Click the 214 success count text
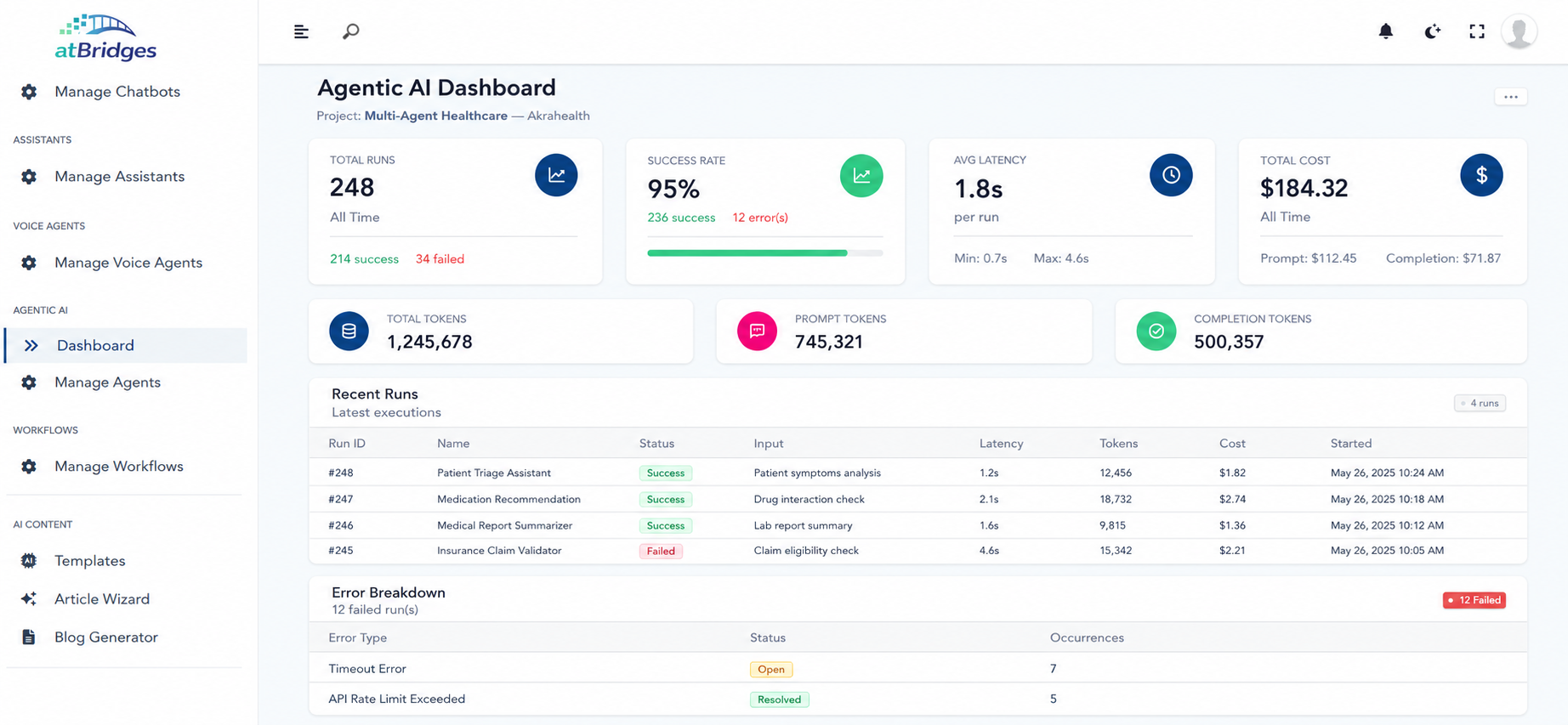This screenshot has height=725, width=1568. [x=364, y=259]
